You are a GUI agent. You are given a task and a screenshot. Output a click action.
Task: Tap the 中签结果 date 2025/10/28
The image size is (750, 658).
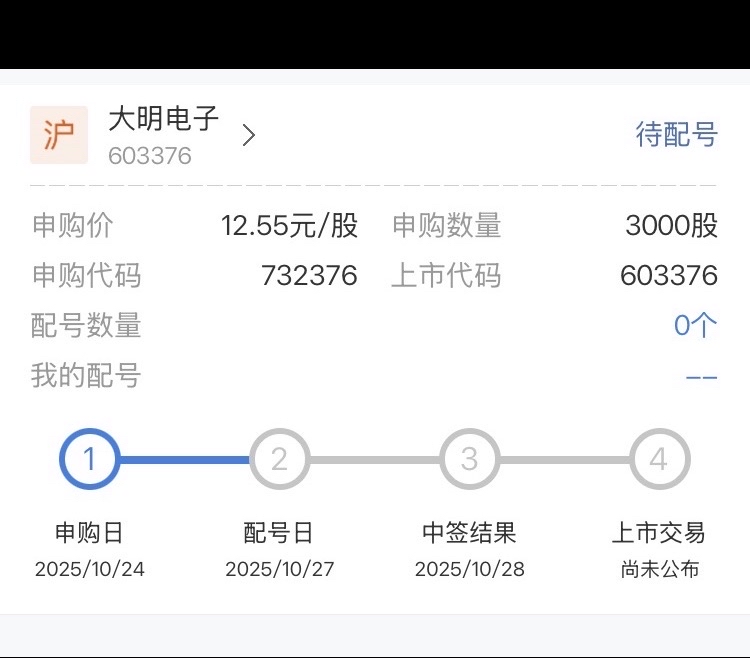pos(469,570)
